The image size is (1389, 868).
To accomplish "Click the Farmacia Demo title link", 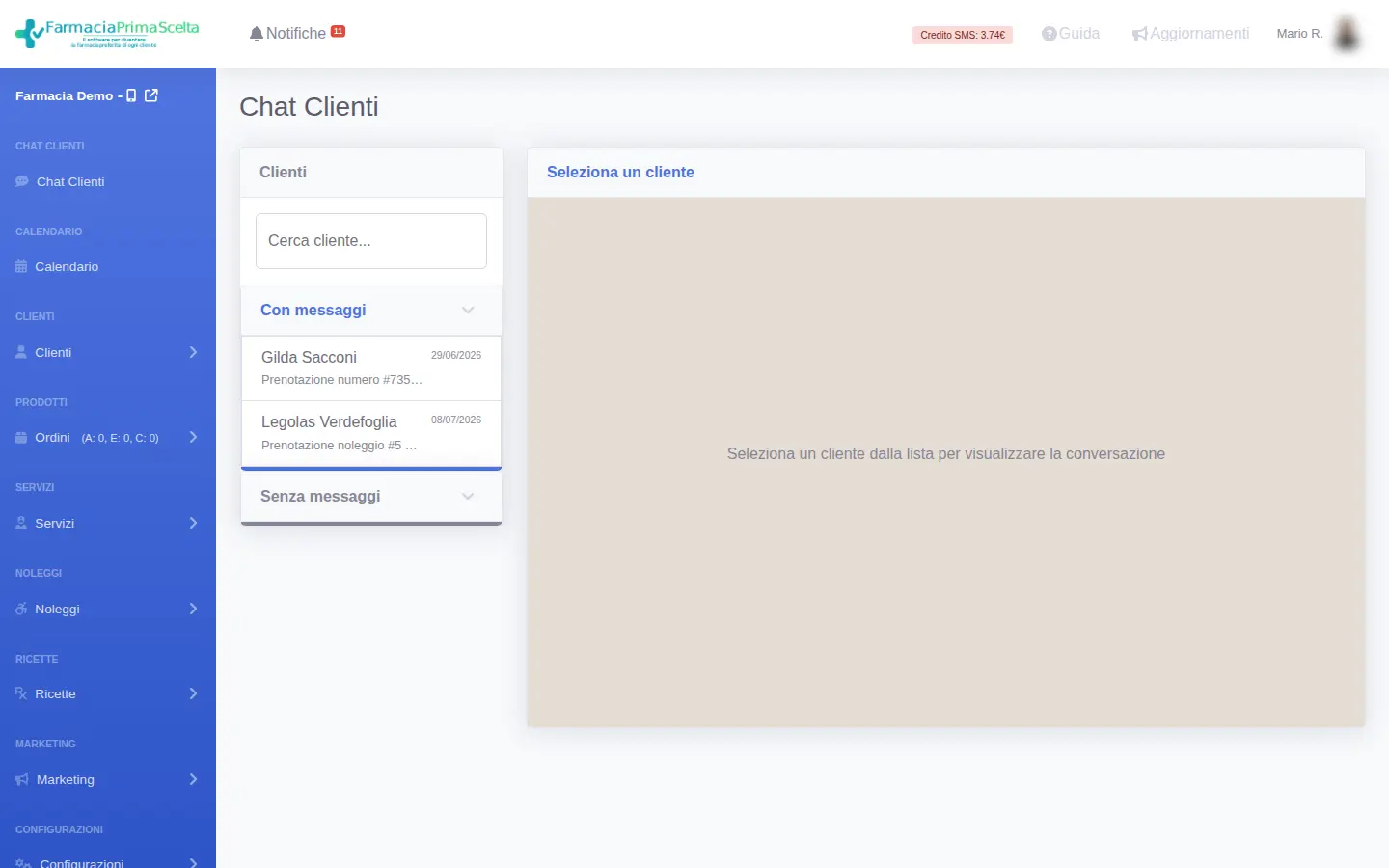I will pyautogui.click(x=65, y=95).
